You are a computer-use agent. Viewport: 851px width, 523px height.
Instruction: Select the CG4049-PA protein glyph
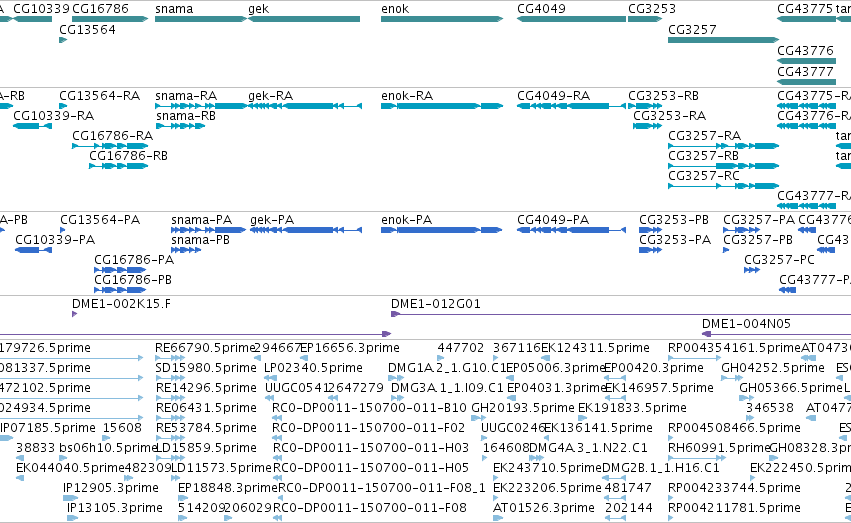pos(571,230)
